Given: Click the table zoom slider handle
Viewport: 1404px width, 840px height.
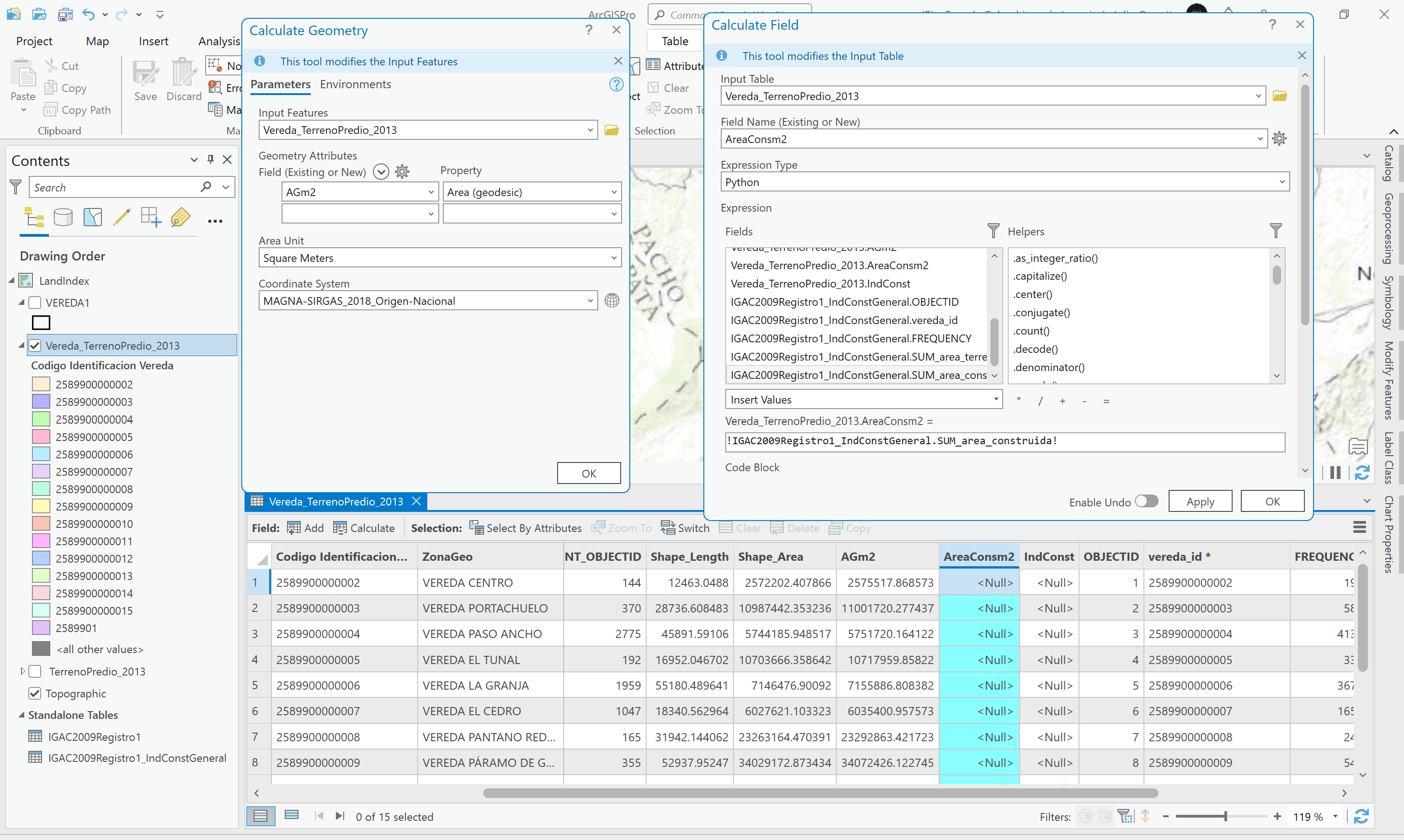Looking at the screenshot, I should pos(1225,816).
